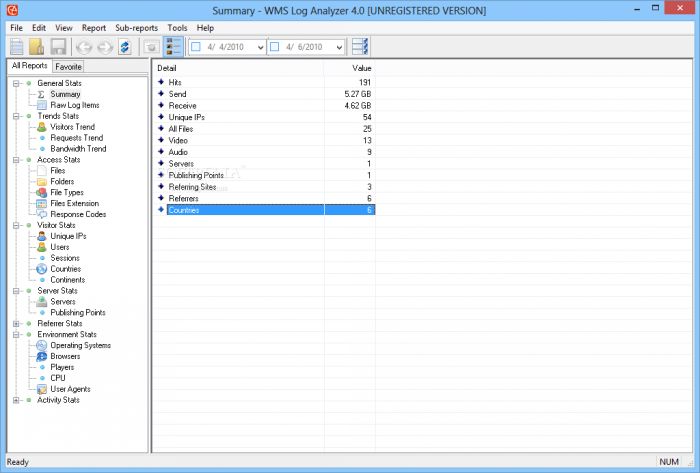
Task: Open the Edit menu
Action: [39, 28]
